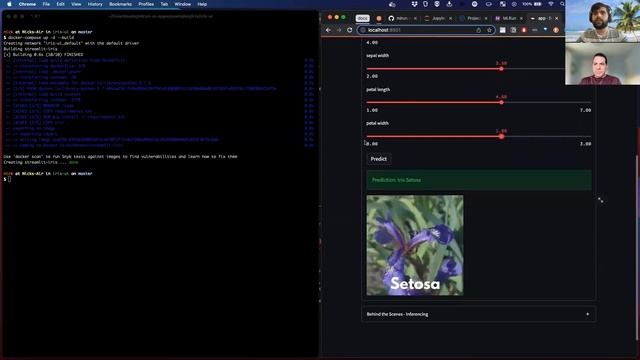Click browser forward arrow button
This screenshot has height=360, width=640.
pos(339,30)
